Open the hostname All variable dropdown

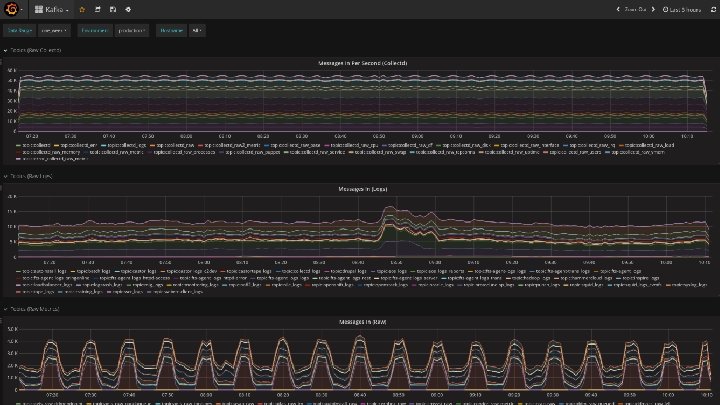tap(197, 30)
